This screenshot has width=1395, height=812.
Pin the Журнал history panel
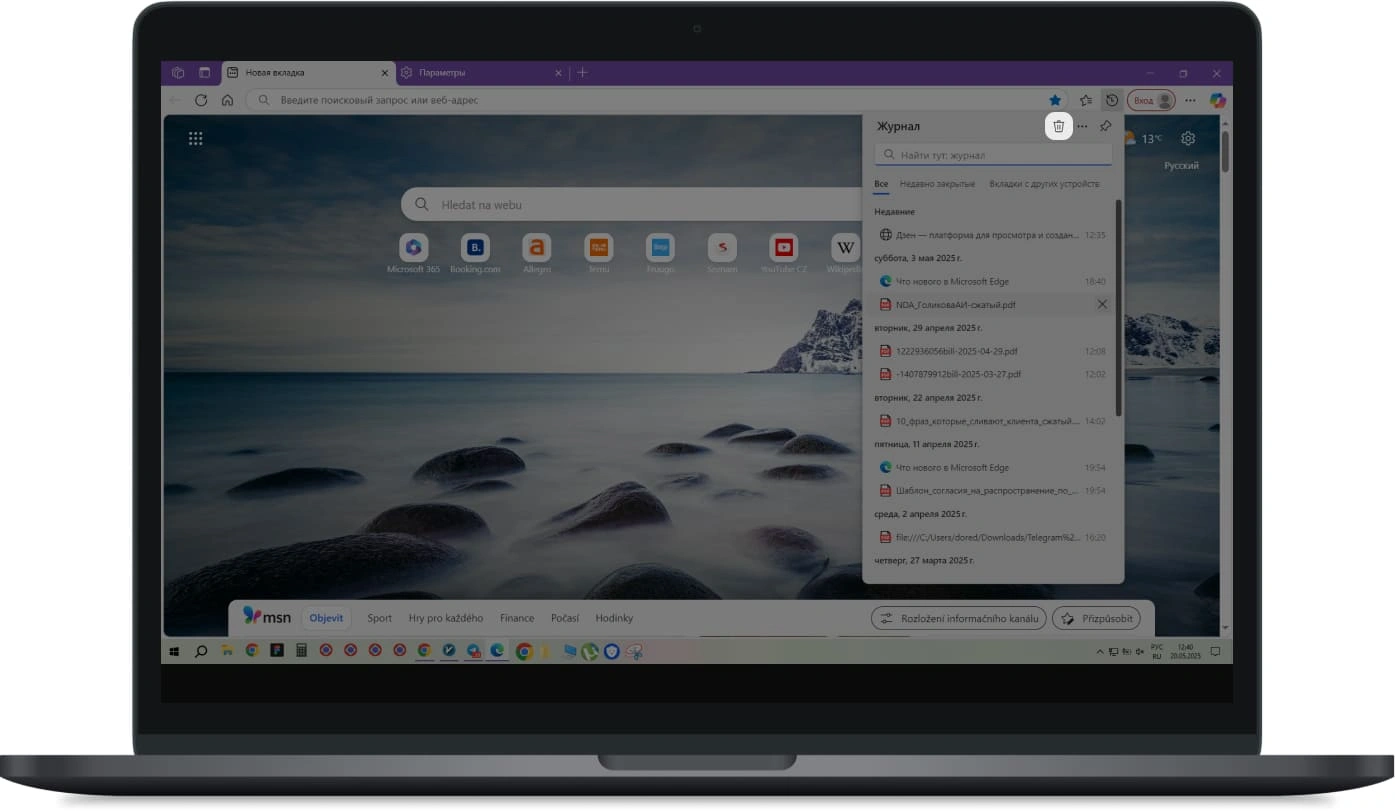click(1105, 126)
